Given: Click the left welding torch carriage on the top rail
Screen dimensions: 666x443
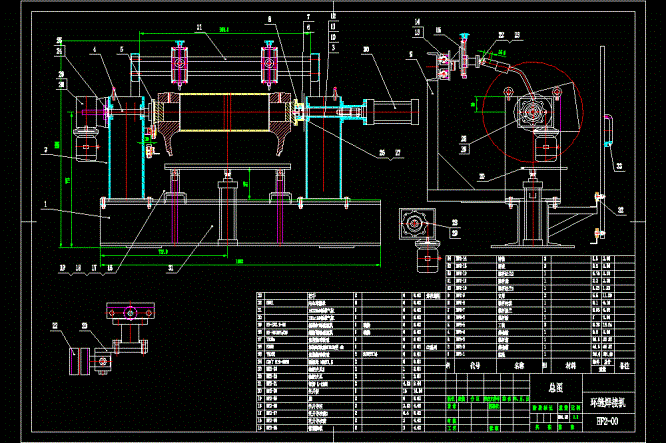Looking at the screenshot, I should (179, 65).
